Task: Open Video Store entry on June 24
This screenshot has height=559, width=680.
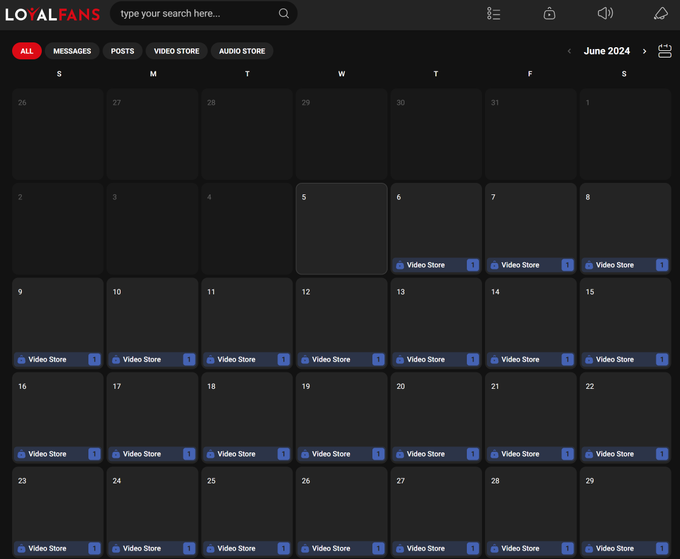Action: 152,549
